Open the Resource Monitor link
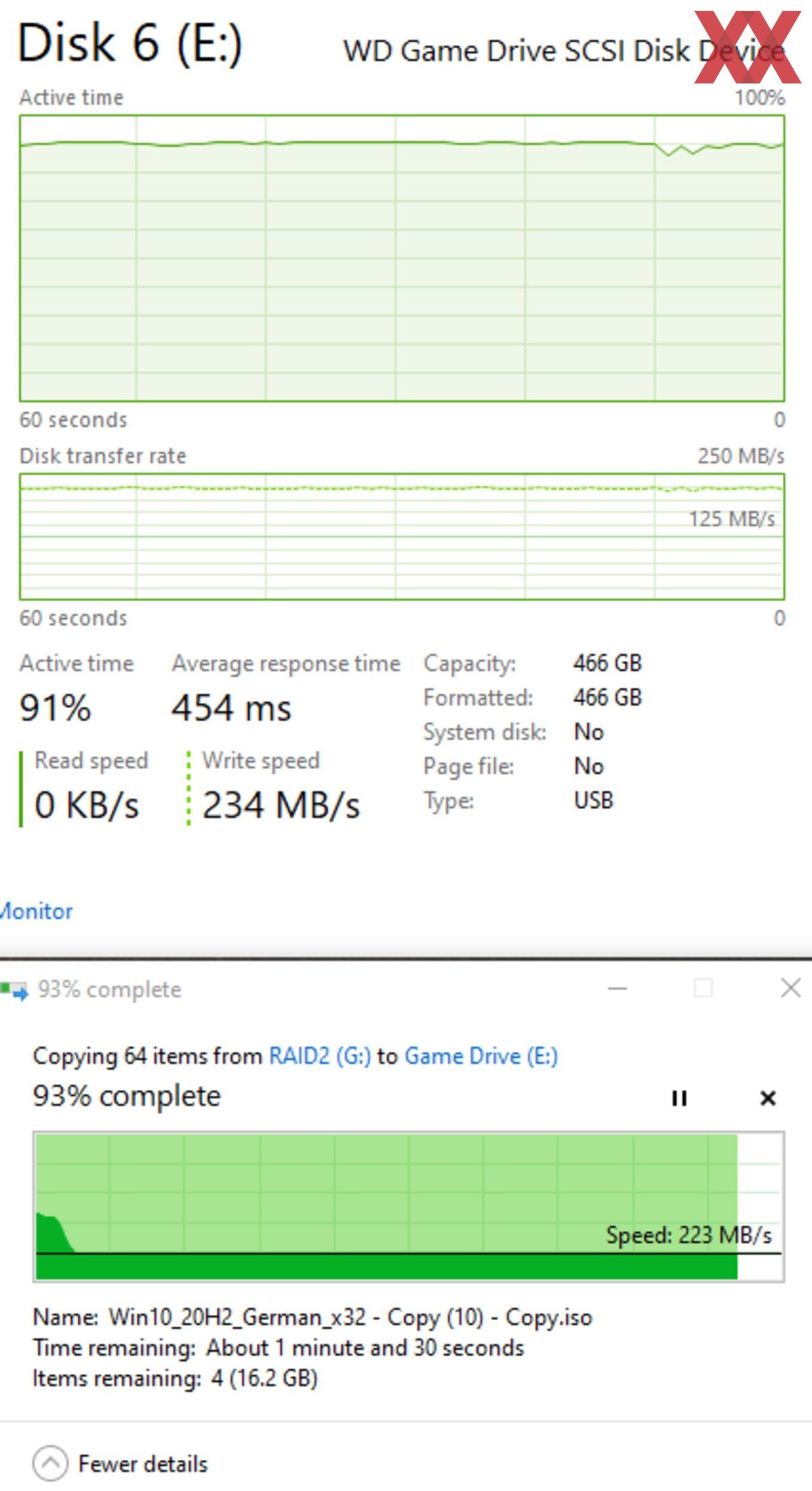This screenshot has width=812, height=1491. [36, 911]
